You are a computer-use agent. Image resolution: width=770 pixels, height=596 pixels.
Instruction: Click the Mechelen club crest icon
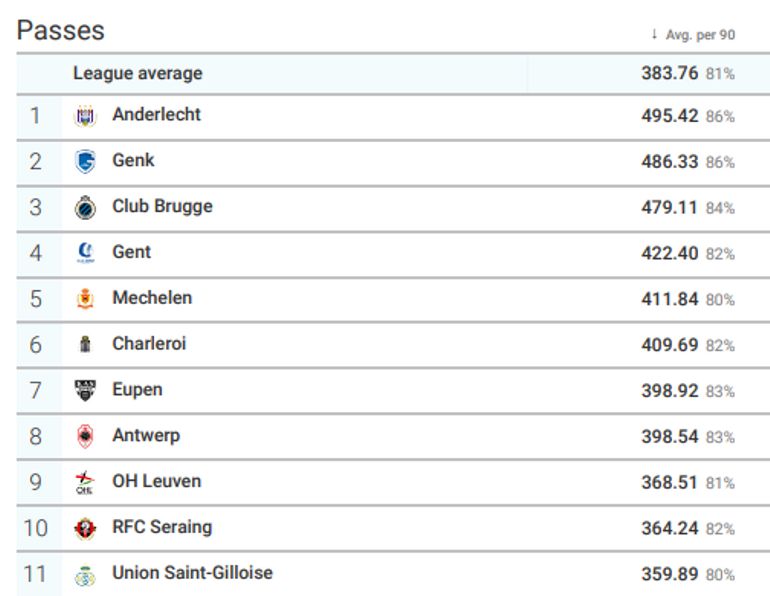pyautogui.click(x=85, y=299)
